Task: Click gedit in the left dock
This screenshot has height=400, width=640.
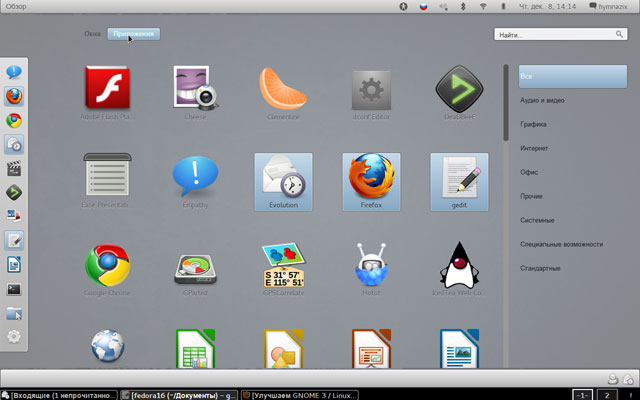Action: point(14,240)
